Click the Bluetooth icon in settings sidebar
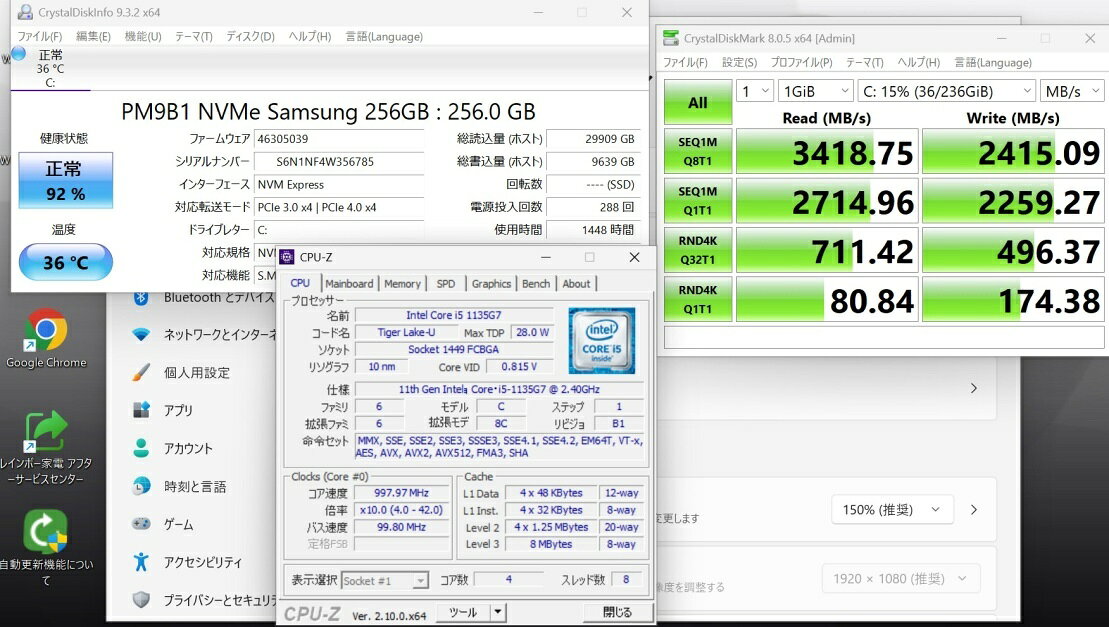1109x627 pixels. [142, 297]
